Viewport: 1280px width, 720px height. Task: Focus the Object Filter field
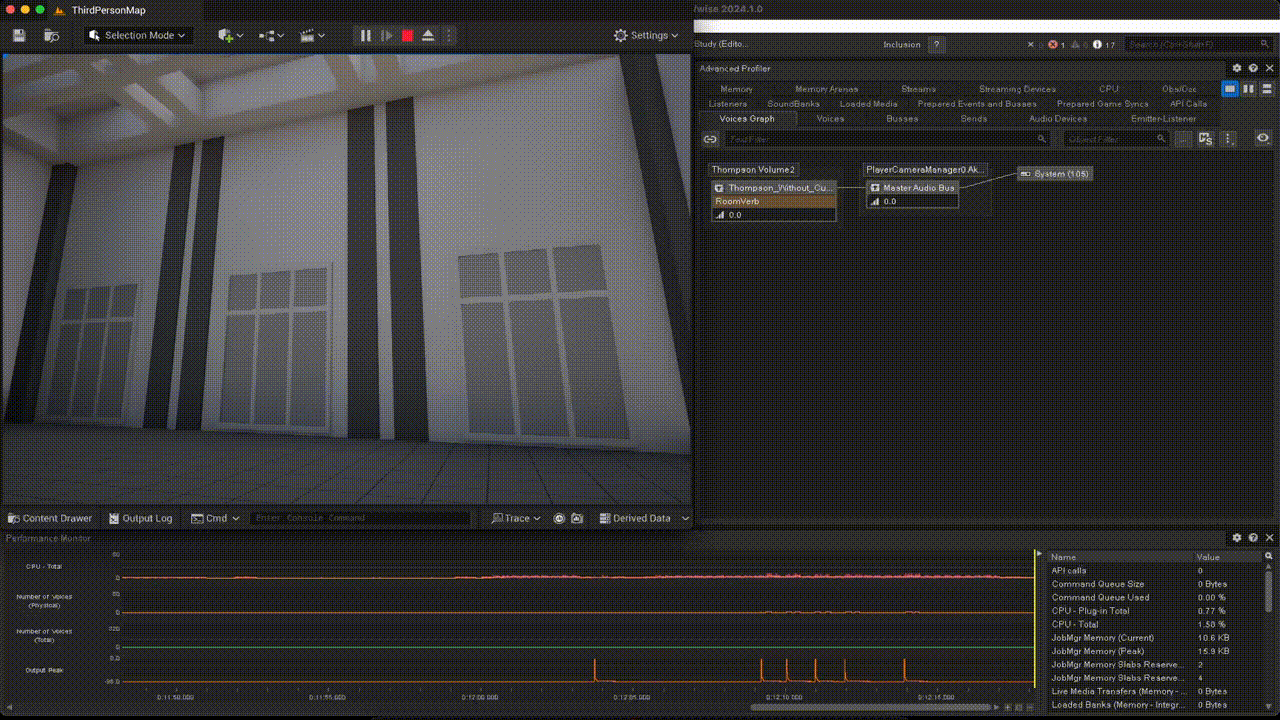[x=1115, y=139]
